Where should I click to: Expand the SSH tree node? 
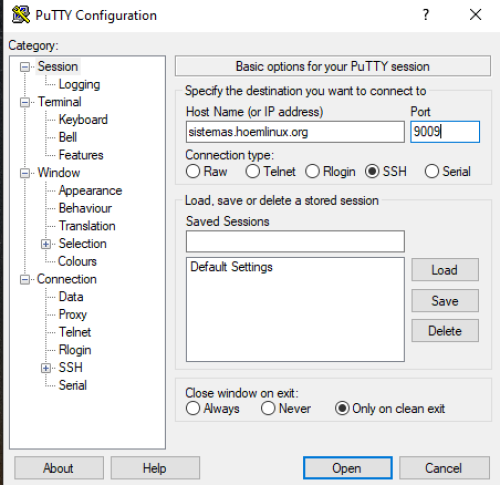tap(46, 368)
